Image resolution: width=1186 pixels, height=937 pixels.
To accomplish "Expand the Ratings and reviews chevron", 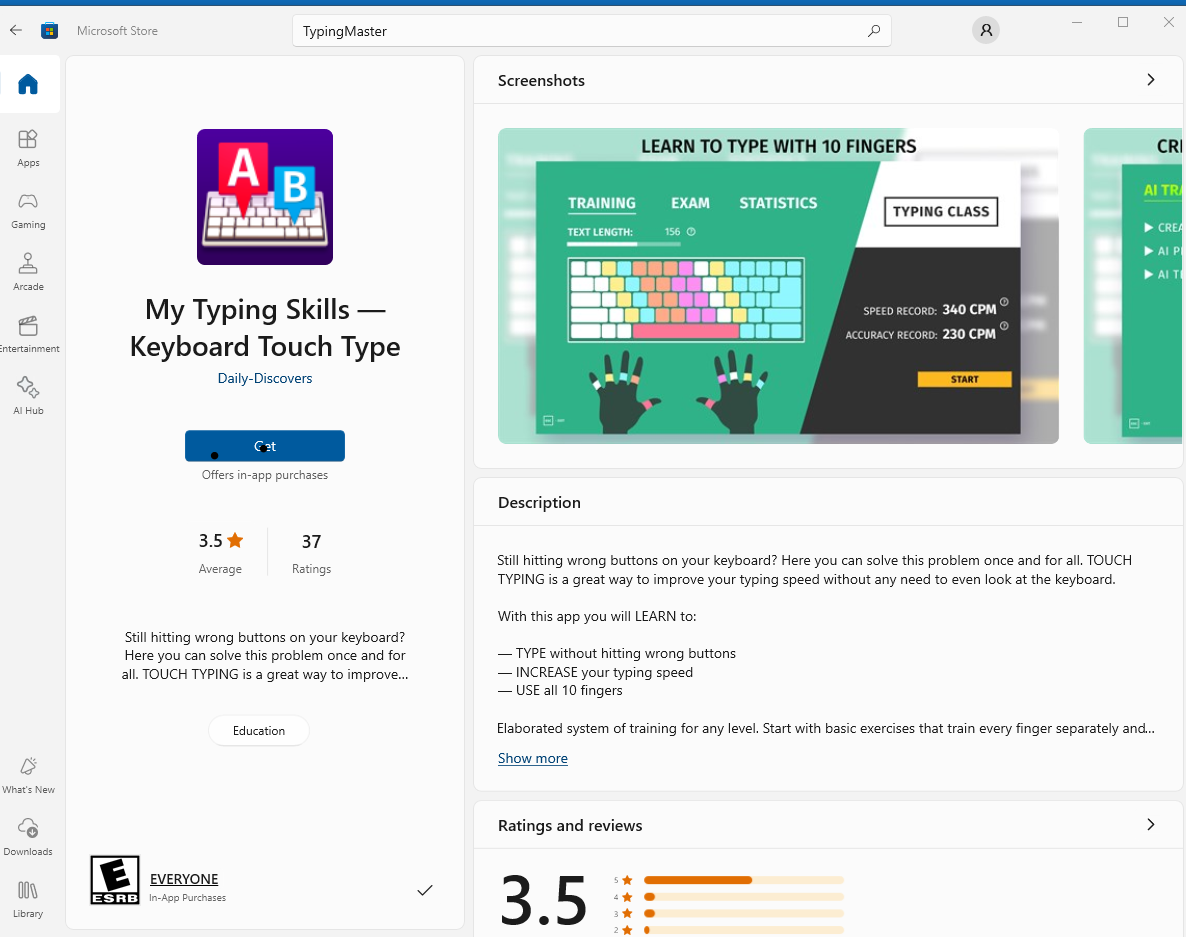I will (1150, 824).
